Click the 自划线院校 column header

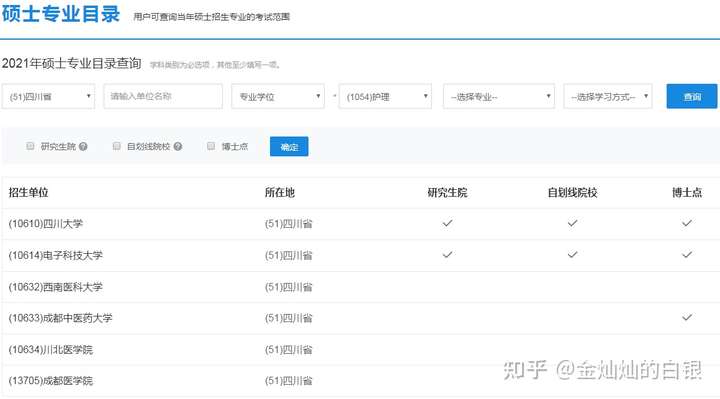pos(572,192)
